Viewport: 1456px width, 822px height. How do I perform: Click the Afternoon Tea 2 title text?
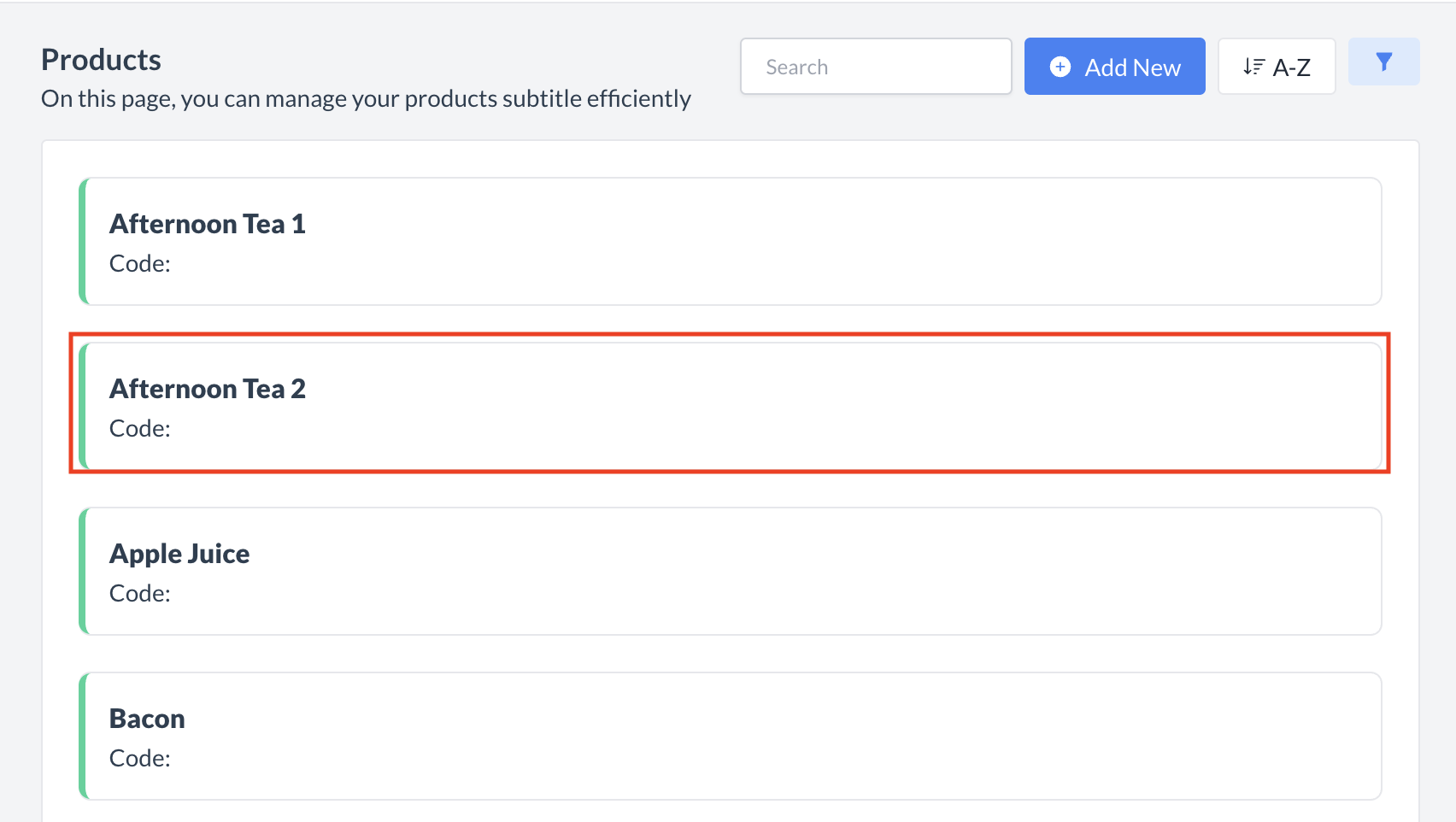pyautogui.click(x=207, y=389)
